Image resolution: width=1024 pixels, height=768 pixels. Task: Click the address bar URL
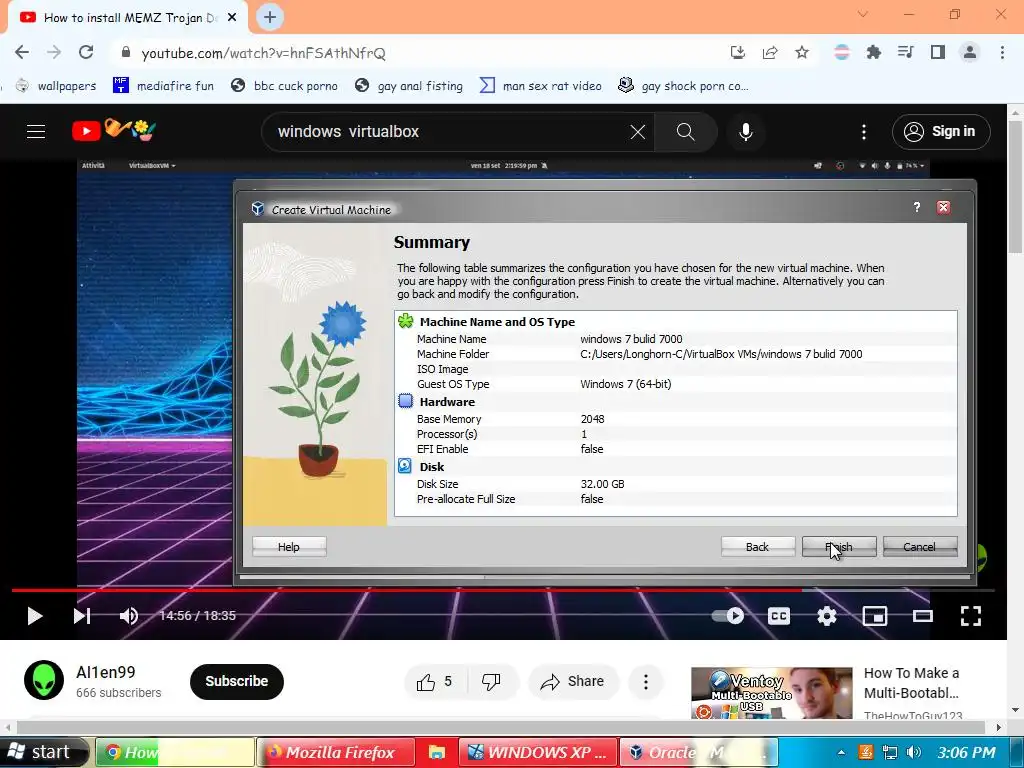(x=263, y=53)
